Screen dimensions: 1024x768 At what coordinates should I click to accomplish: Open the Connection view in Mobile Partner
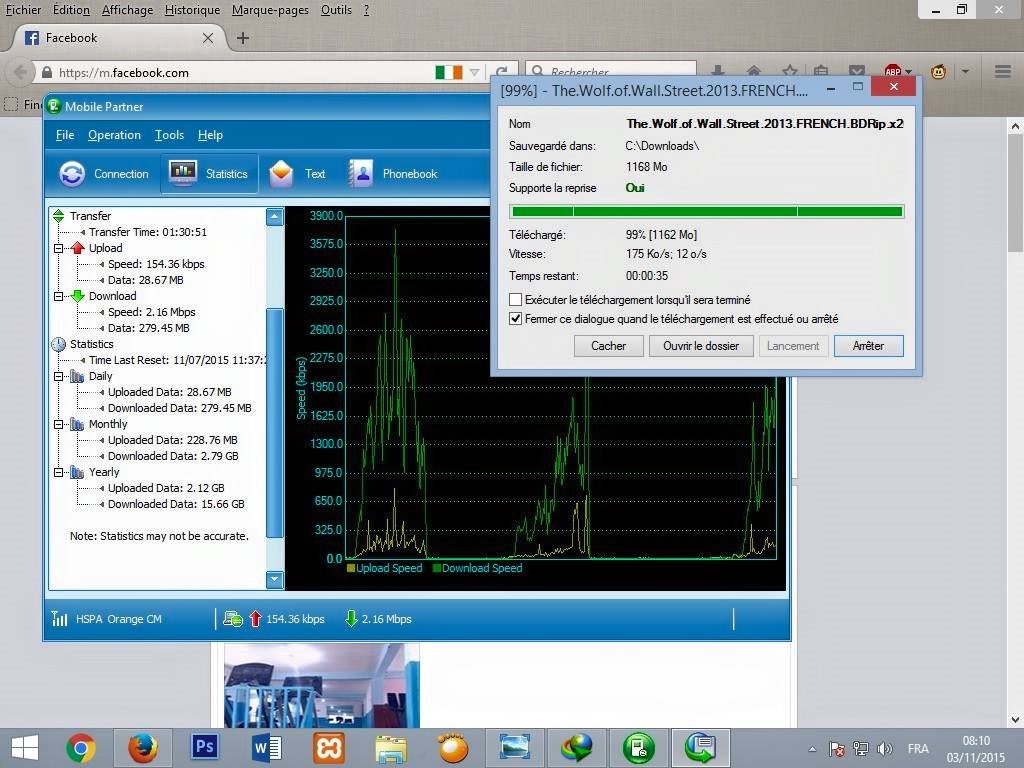tap(104, 174)
